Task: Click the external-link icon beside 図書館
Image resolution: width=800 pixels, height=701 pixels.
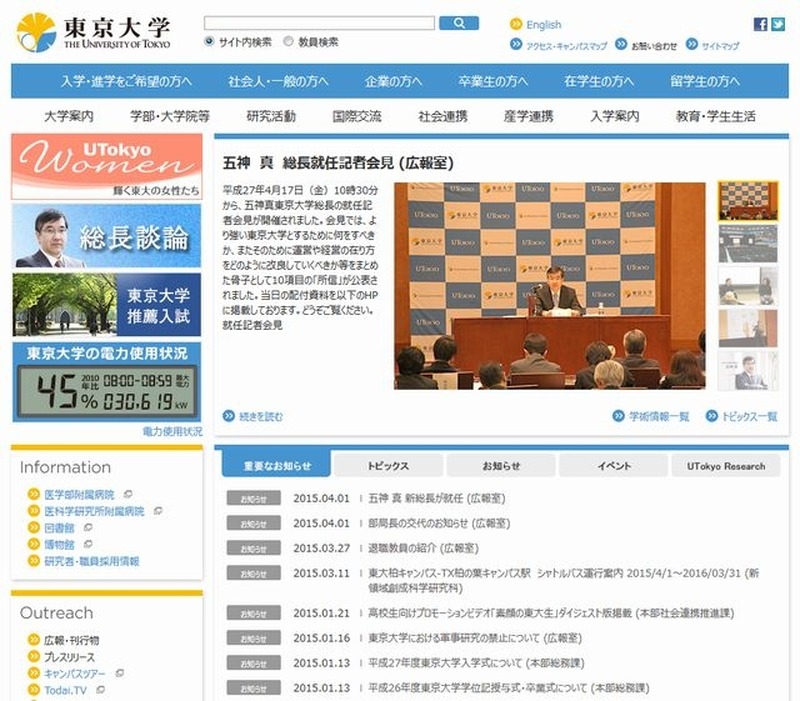Action: 88,526
